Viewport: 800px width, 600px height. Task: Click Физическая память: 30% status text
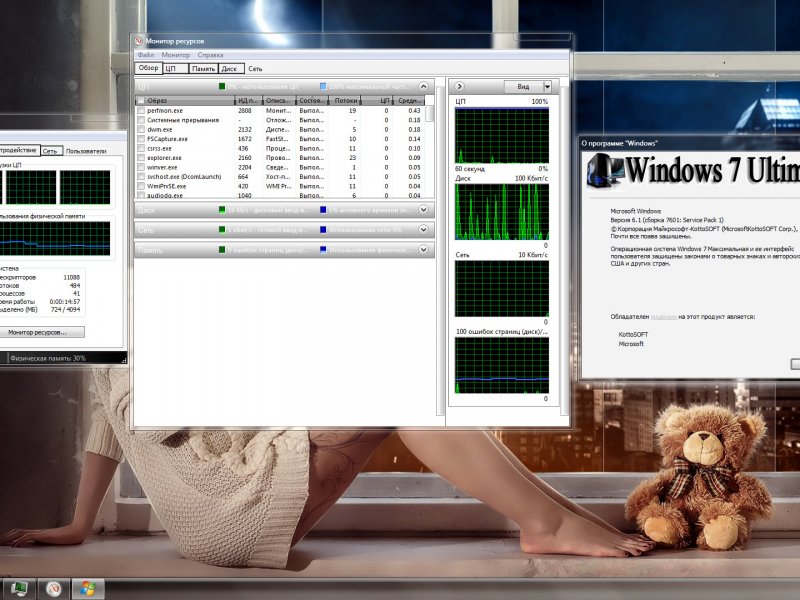(48, 358)
